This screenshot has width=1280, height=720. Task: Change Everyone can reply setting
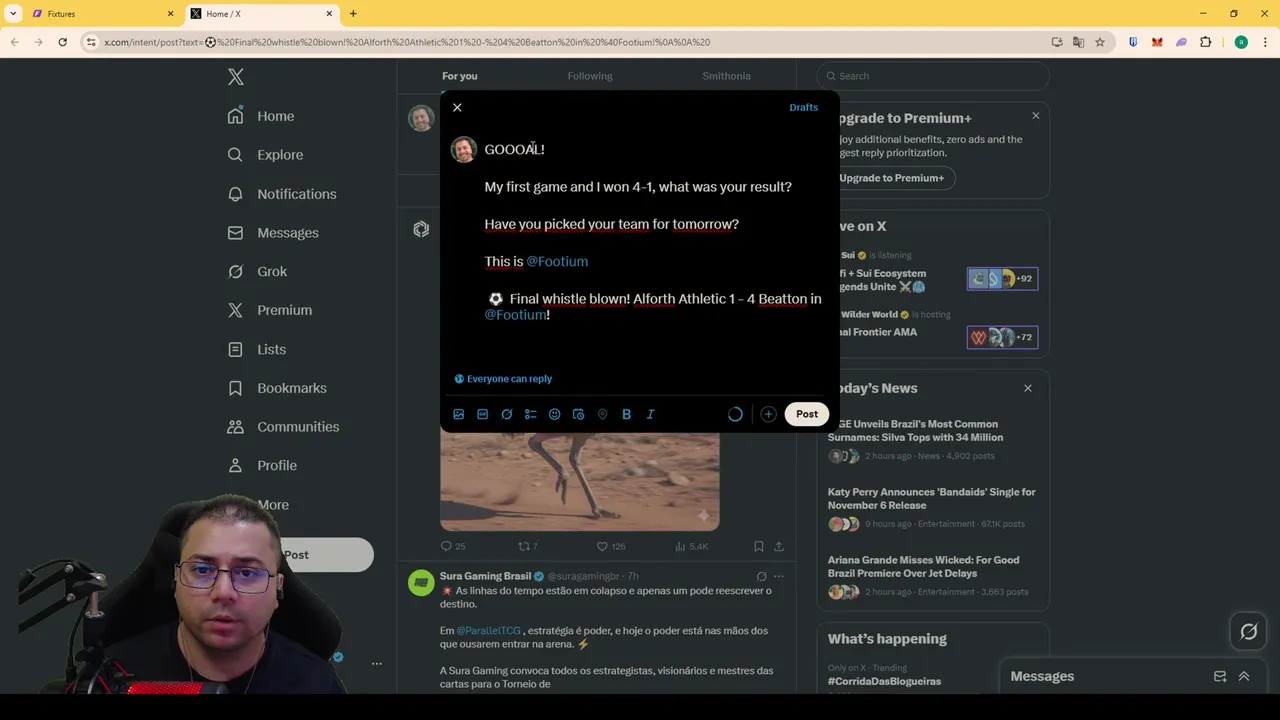(503, 379)
